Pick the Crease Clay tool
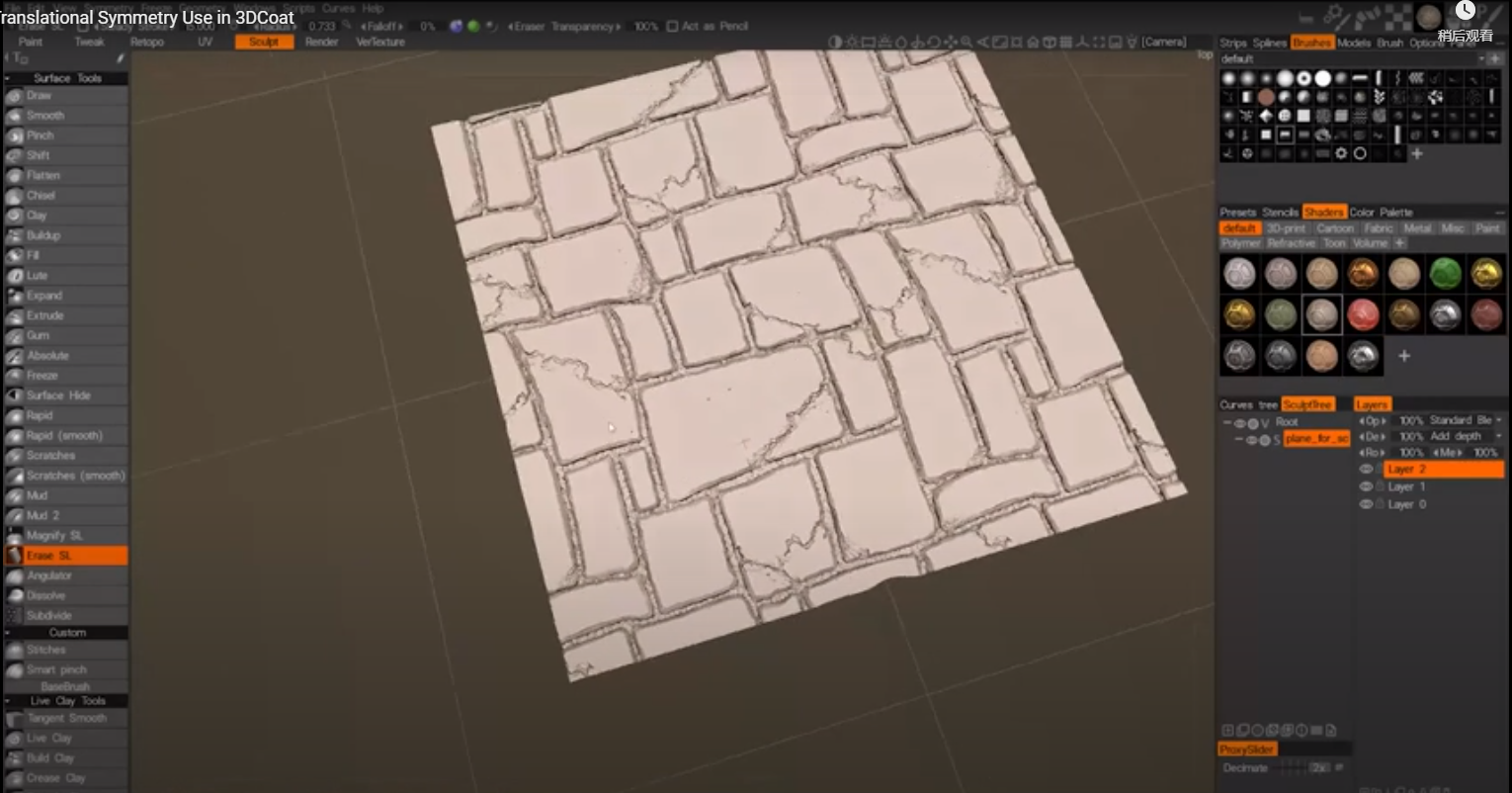 pos(65,778)
